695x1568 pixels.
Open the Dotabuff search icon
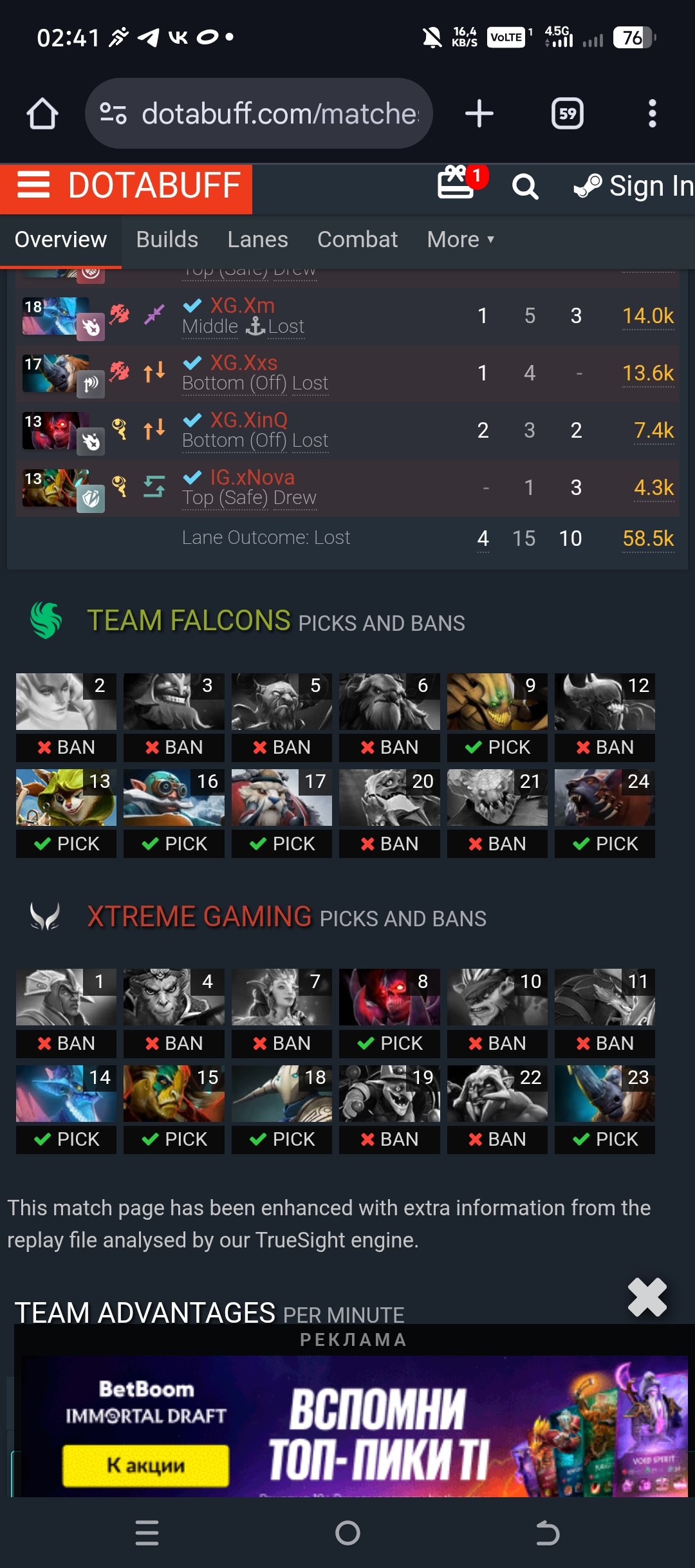525,187
